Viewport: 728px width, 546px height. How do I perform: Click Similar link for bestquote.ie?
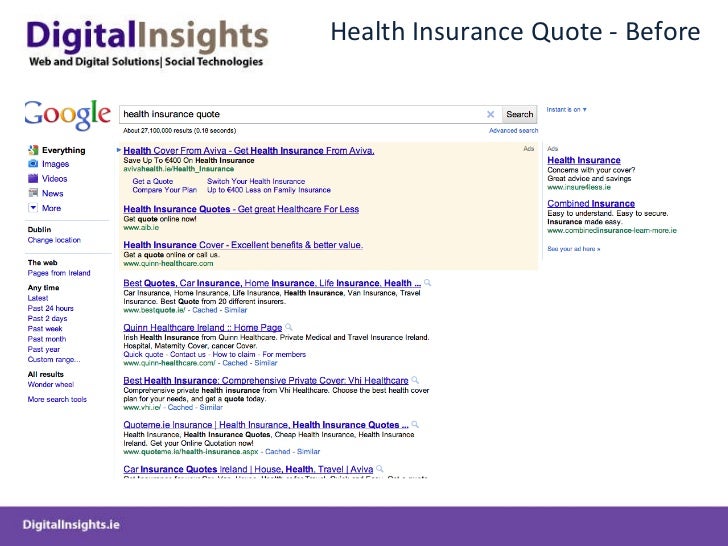click(x=235, y=310)
